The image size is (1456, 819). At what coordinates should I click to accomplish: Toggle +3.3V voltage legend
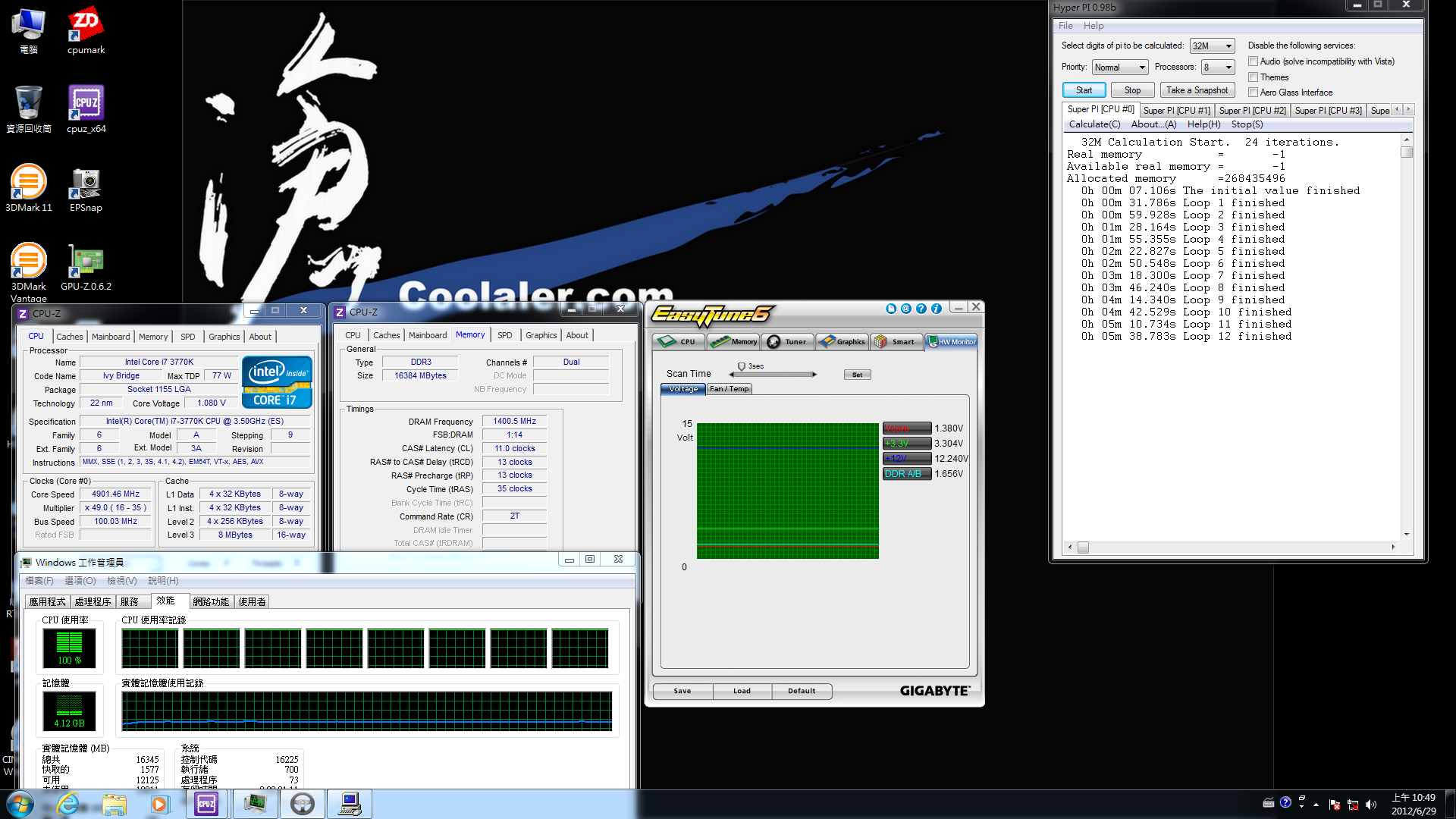point(907,444)
